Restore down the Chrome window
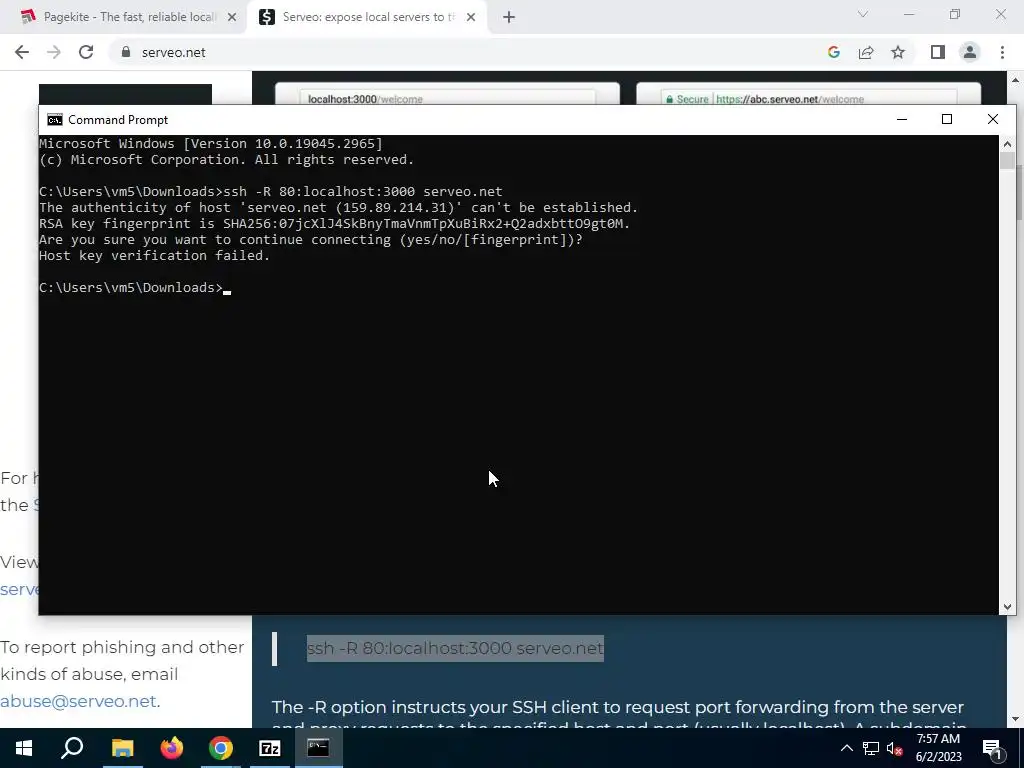The image size is (1024, 768). pyautogui.click(x=955, y=14)
